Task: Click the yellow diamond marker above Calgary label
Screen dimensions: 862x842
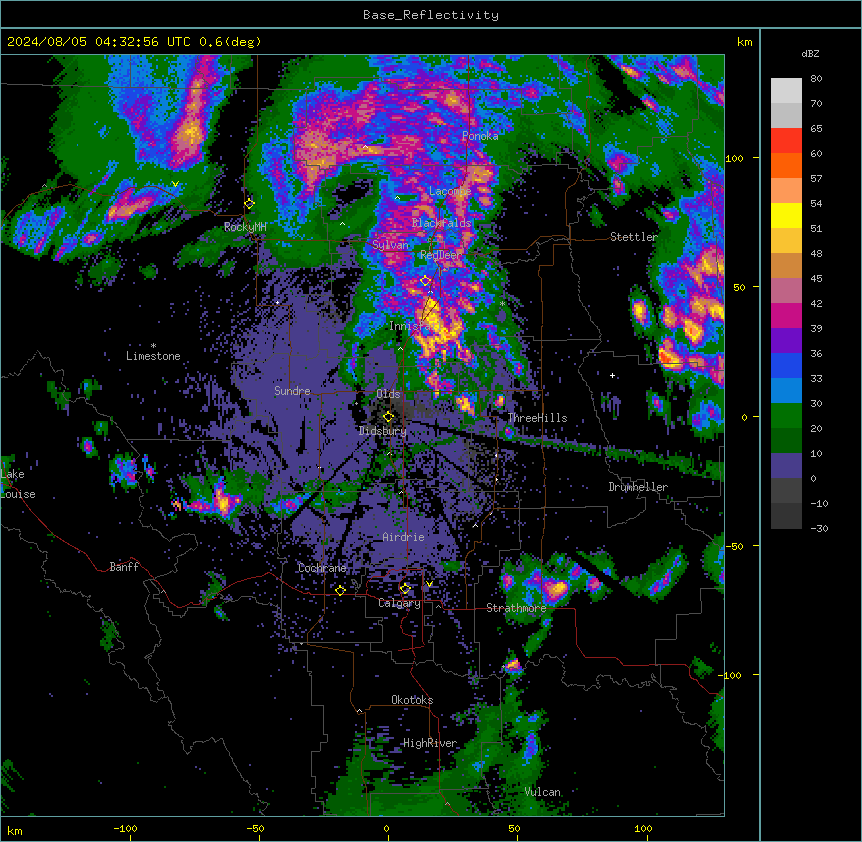Action: (405, 589)
